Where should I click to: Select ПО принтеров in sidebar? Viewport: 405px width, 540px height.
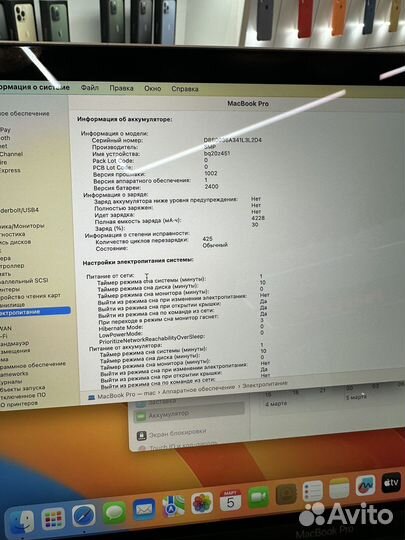click(19, 404)
